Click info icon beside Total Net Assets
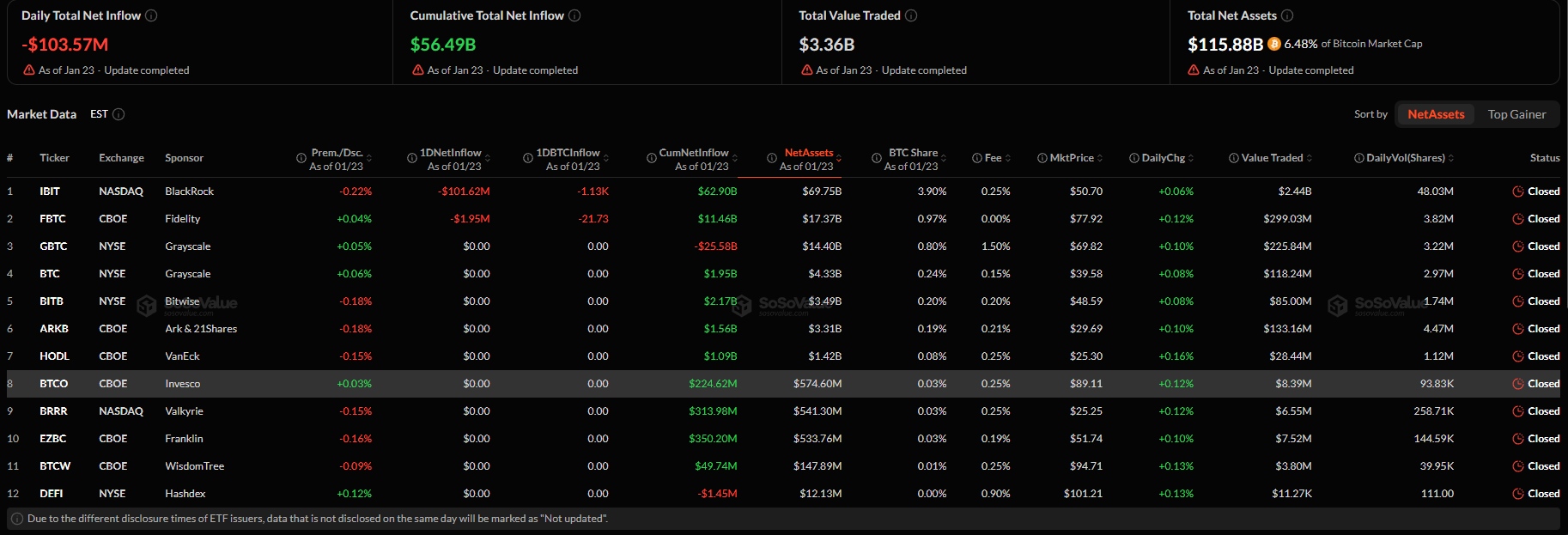 [x=1287, y=15]
